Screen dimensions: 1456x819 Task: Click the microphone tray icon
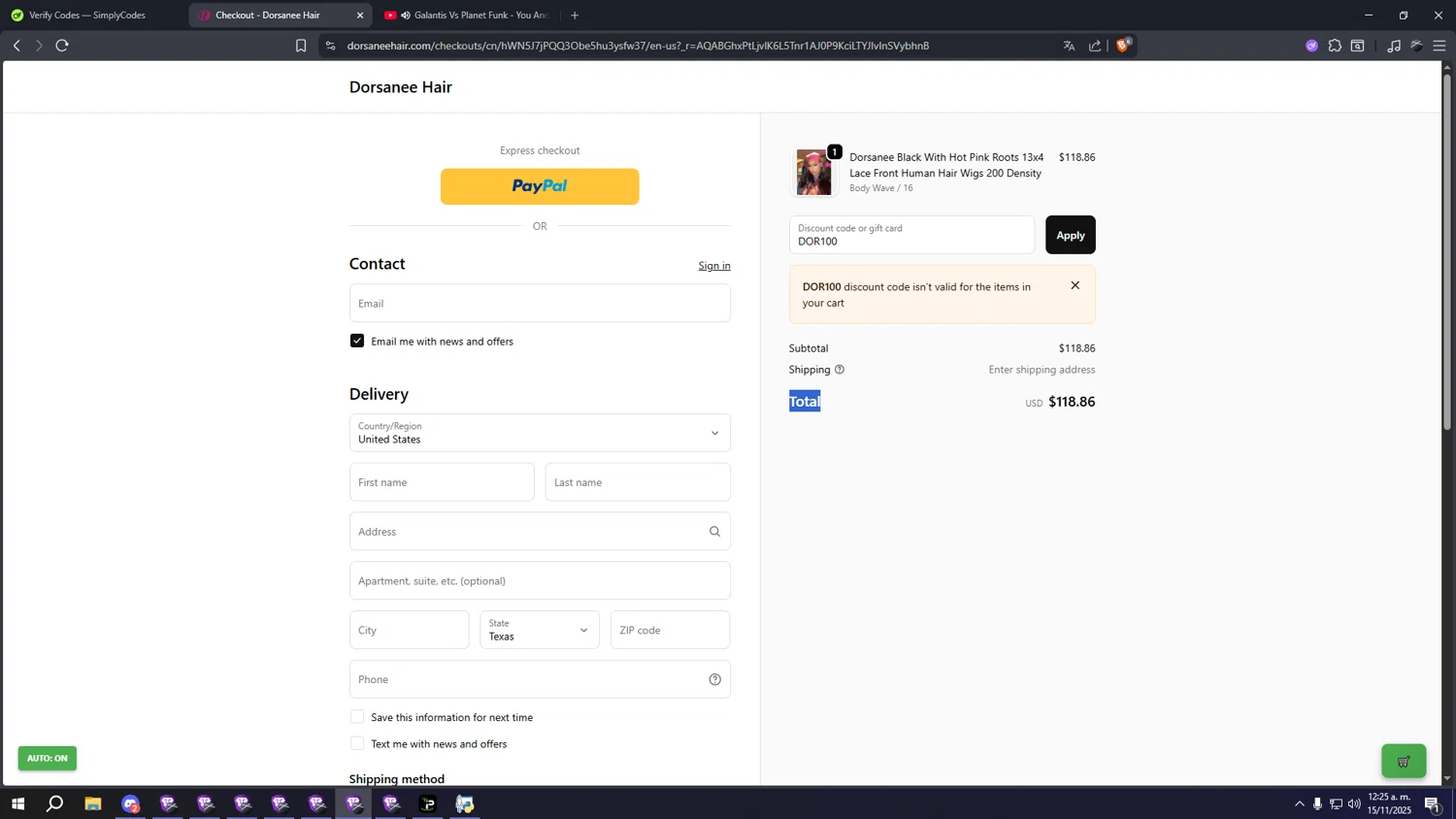(1317, 803)
